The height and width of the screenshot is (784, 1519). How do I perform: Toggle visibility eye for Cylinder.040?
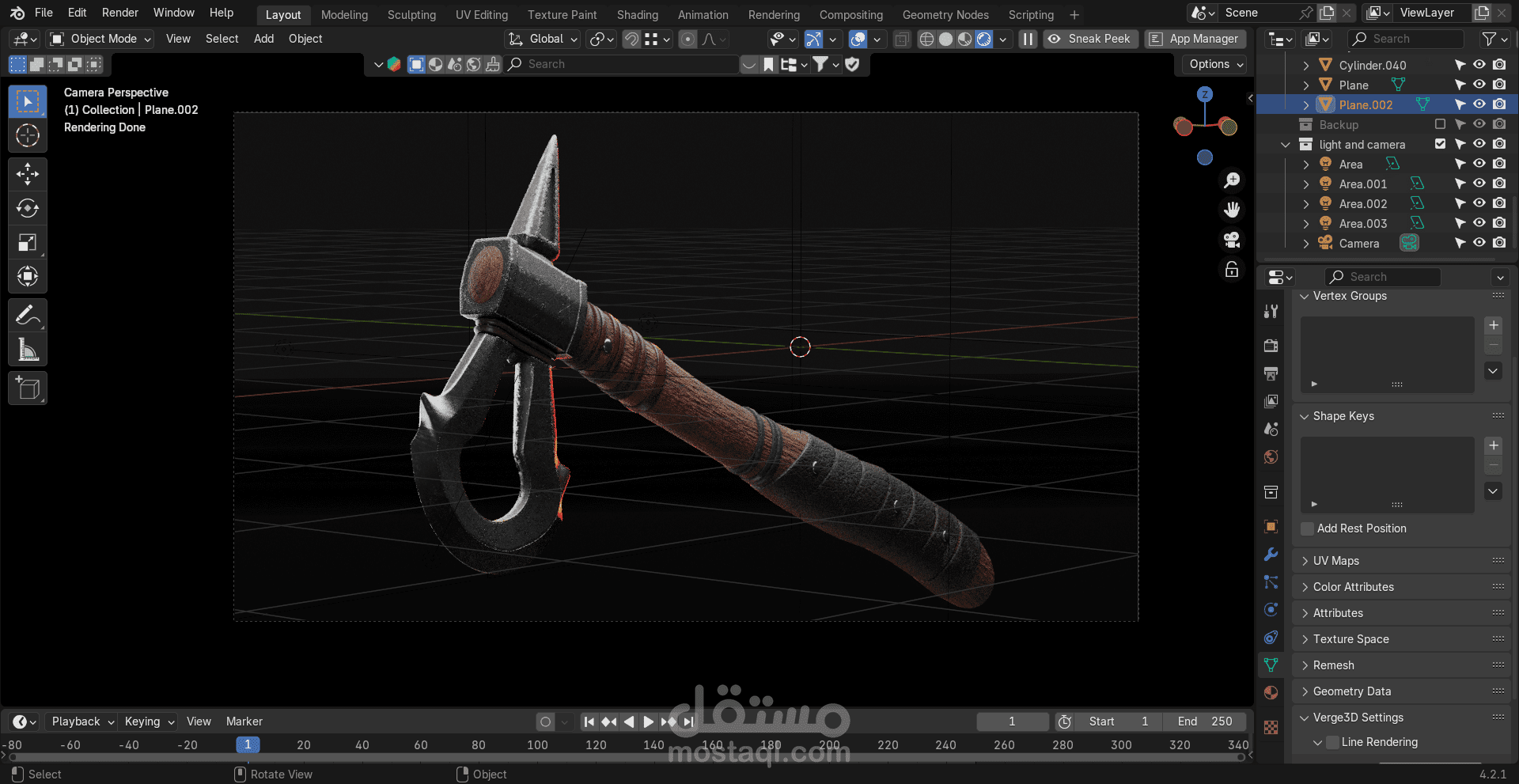tap(1479, 65)
